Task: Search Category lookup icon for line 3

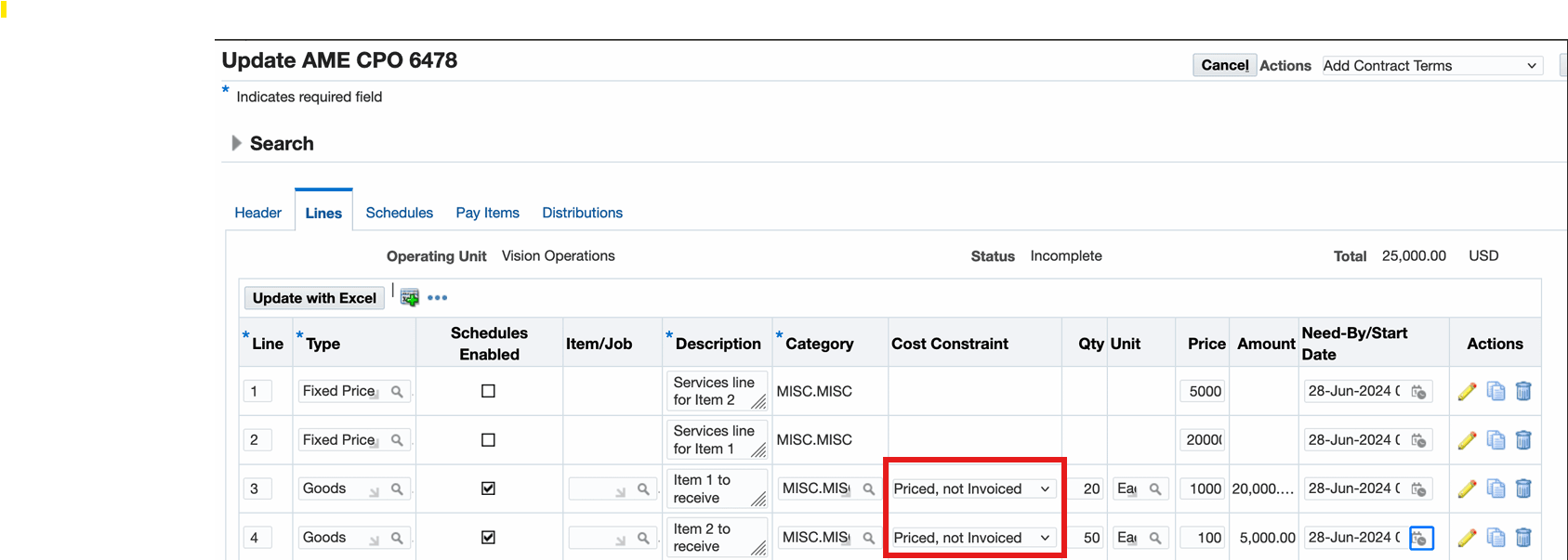Action: (868, 488)
